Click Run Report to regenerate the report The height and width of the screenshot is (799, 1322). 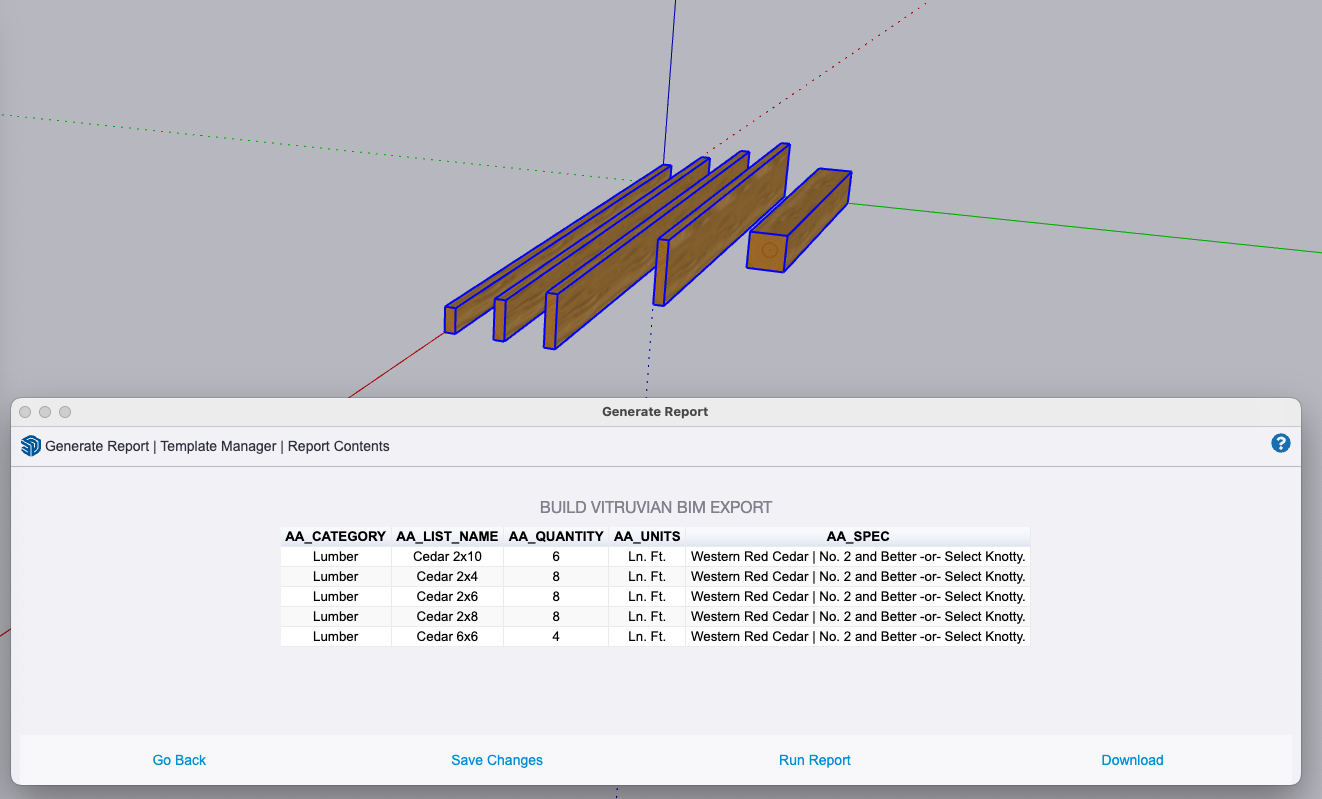815,760
